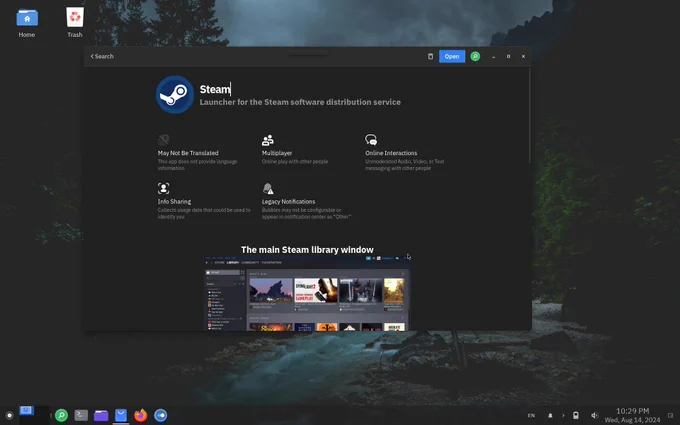Image resolution: width=680 pixels, height=425 pixels.
Task: Click the trash uninstall icon in header
Action: [430, 56]
